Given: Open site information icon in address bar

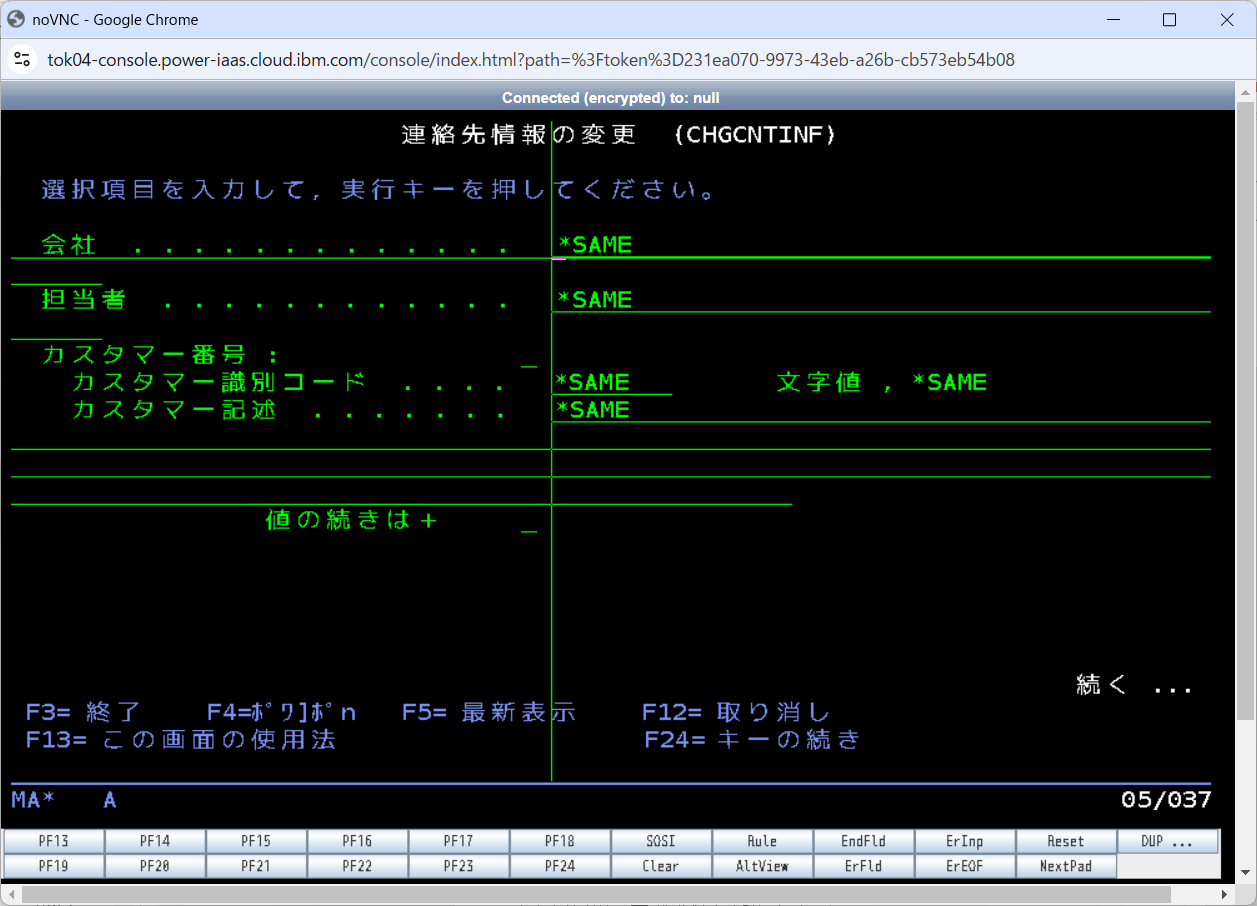Looking at the screenshot, I should pos(22,60).
